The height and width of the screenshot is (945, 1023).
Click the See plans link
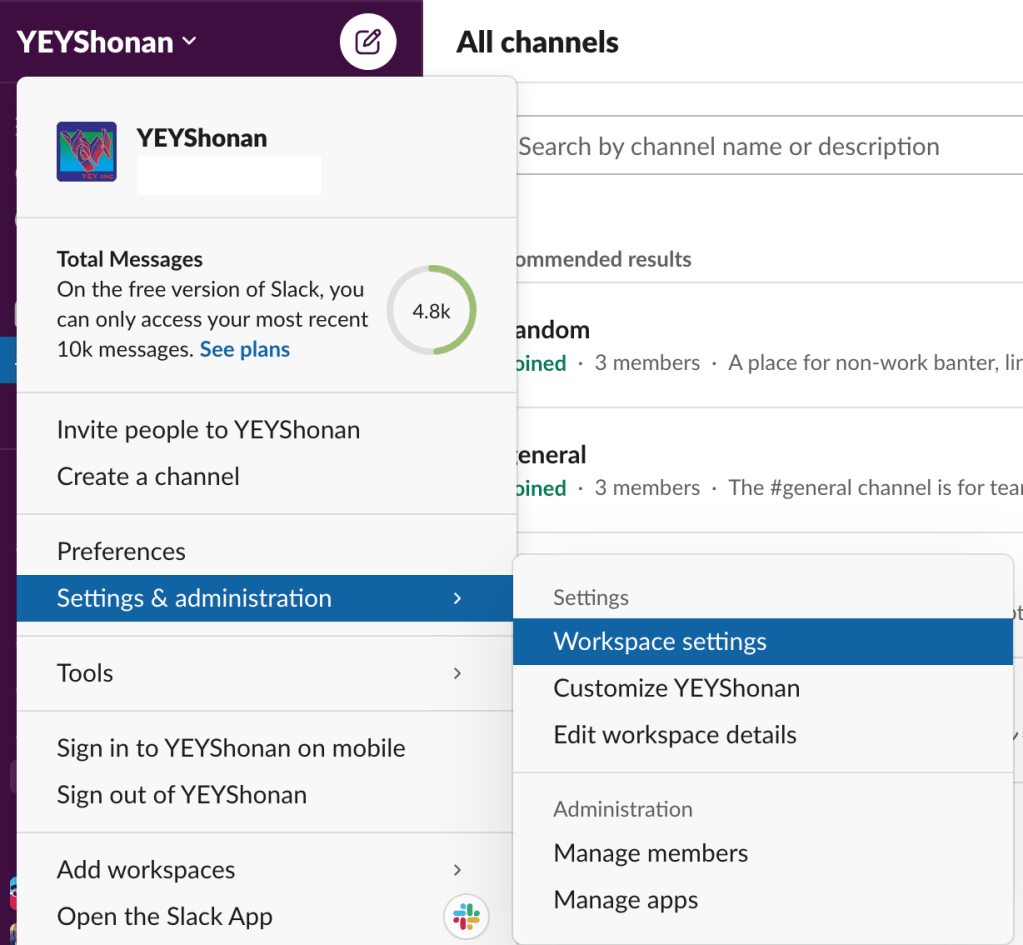click(x=245, y=350)
